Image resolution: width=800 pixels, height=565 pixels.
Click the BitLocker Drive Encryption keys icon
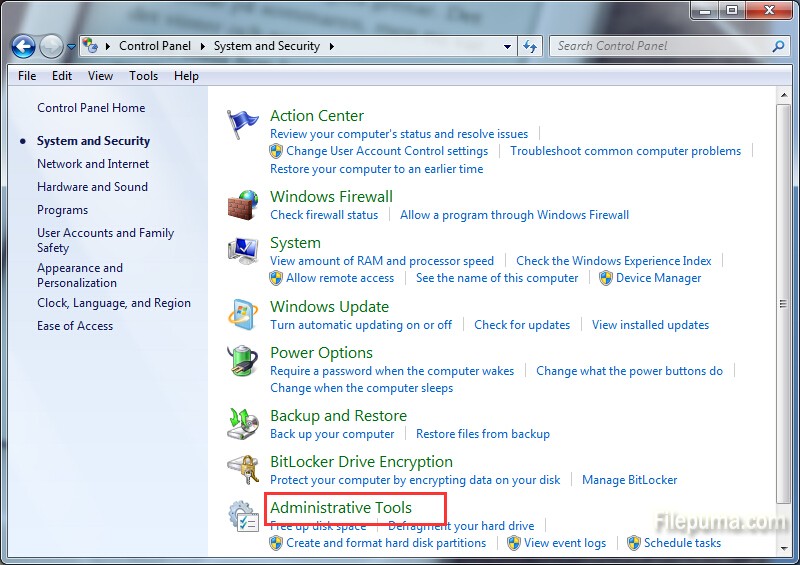tap(243, 470)
